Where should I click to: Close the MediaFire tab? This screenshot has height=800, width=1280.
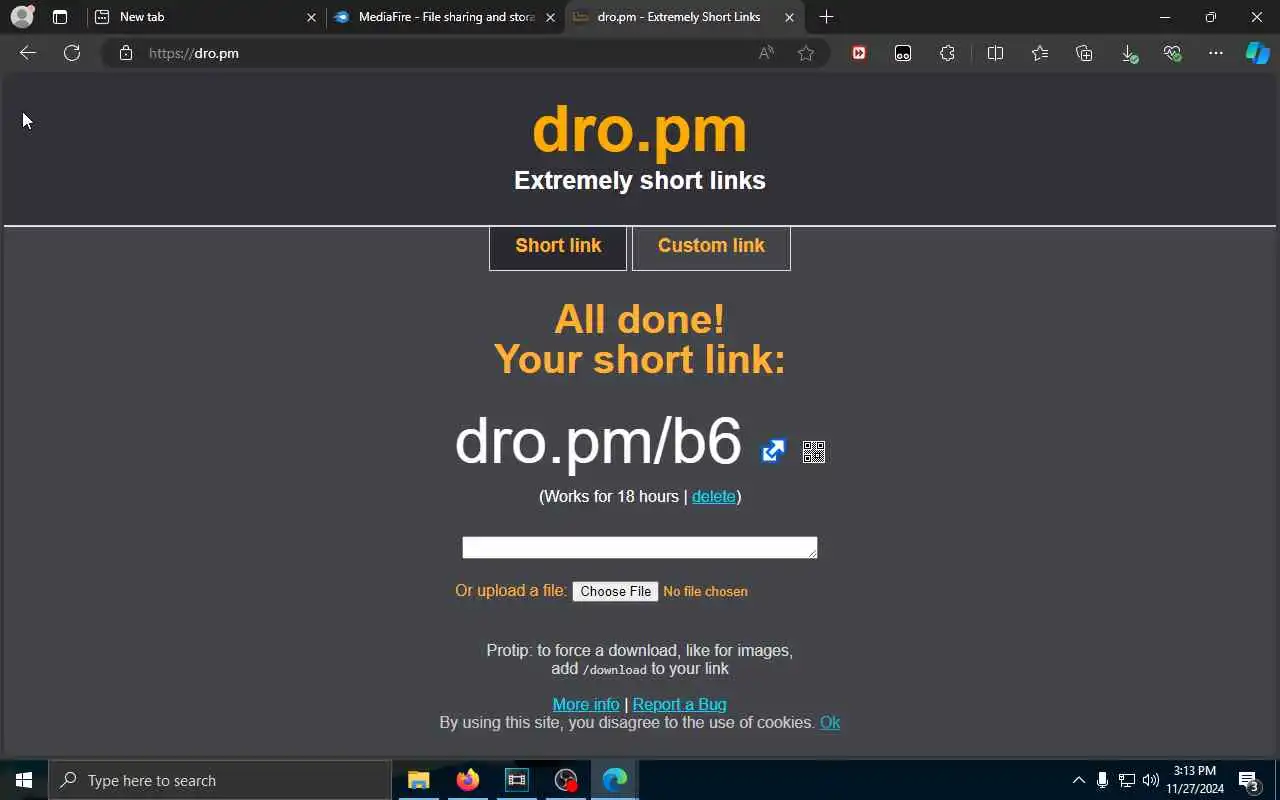coord(550,17)
